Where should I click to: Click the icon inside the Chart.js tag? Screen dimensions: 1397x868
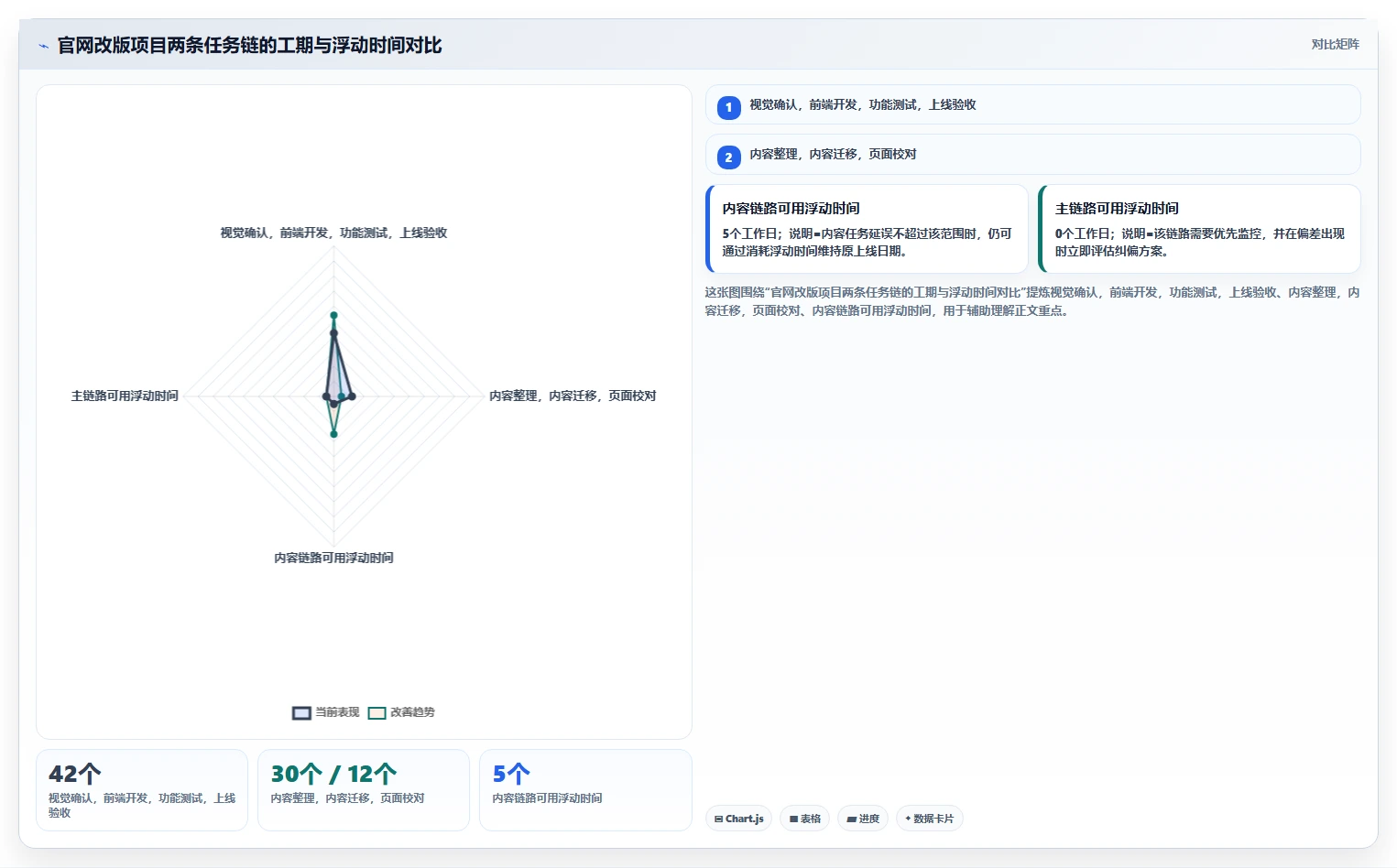[x=718, y=819]
